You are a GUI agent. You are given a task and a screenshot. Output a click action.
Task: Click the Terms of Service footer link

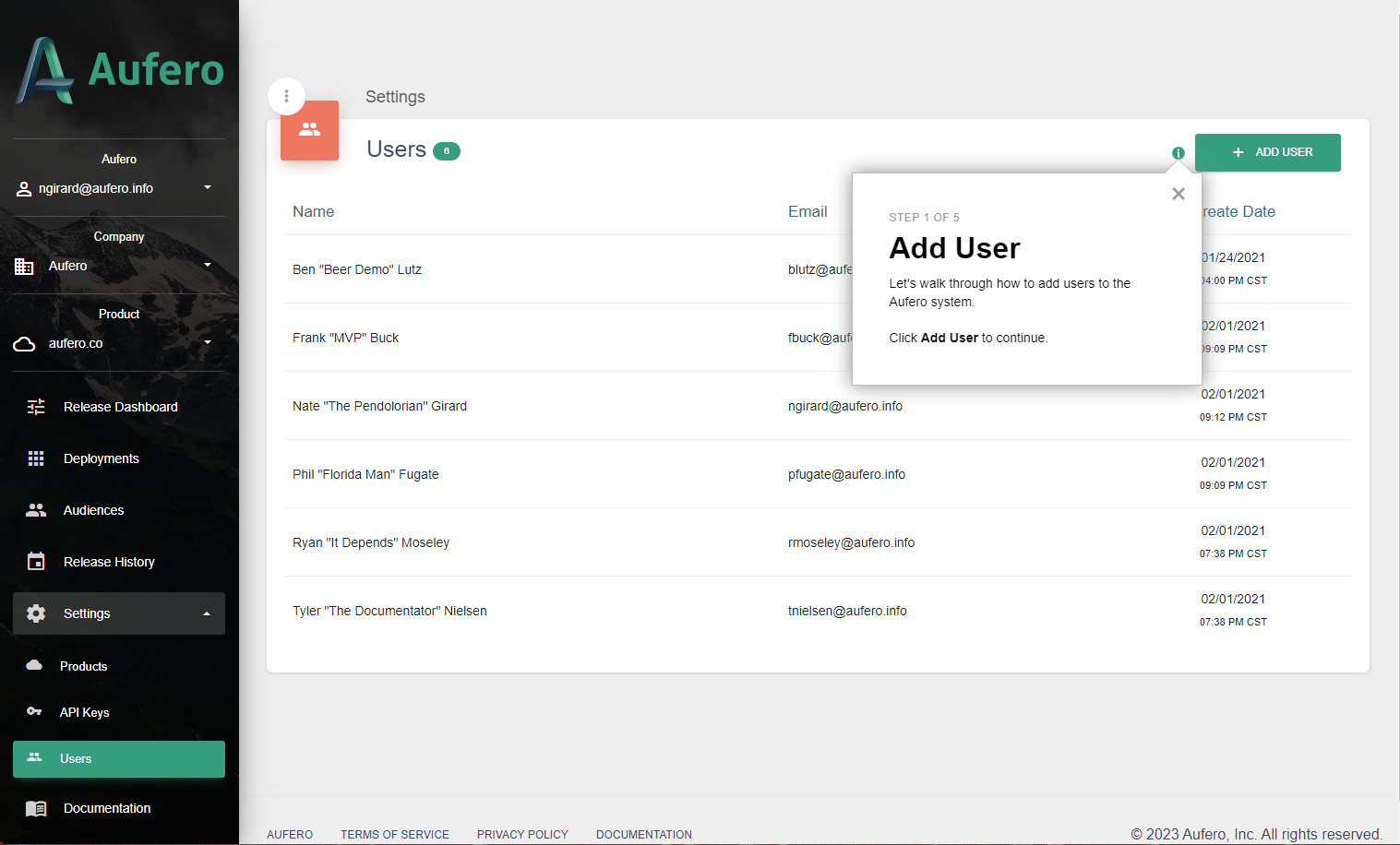click(394, 834)
